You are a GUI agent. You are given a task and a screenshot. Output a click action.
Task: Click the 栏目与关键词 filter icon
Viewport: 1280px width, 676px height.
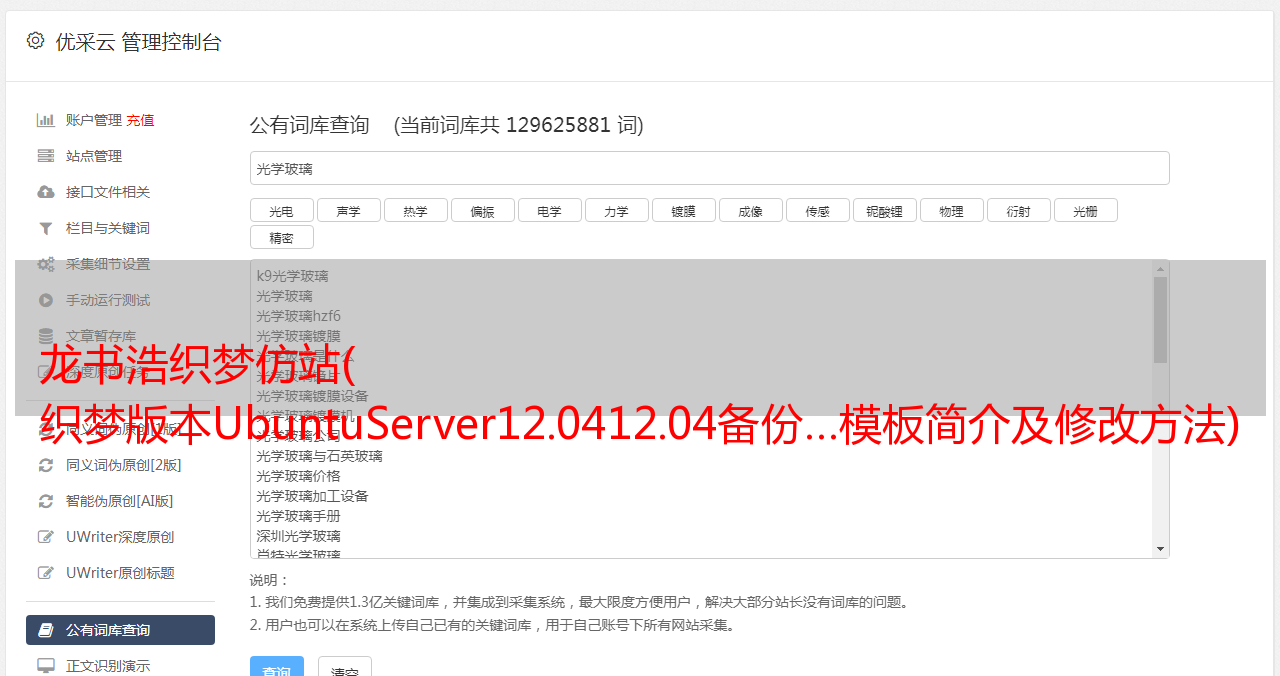[x=46, y=228]
